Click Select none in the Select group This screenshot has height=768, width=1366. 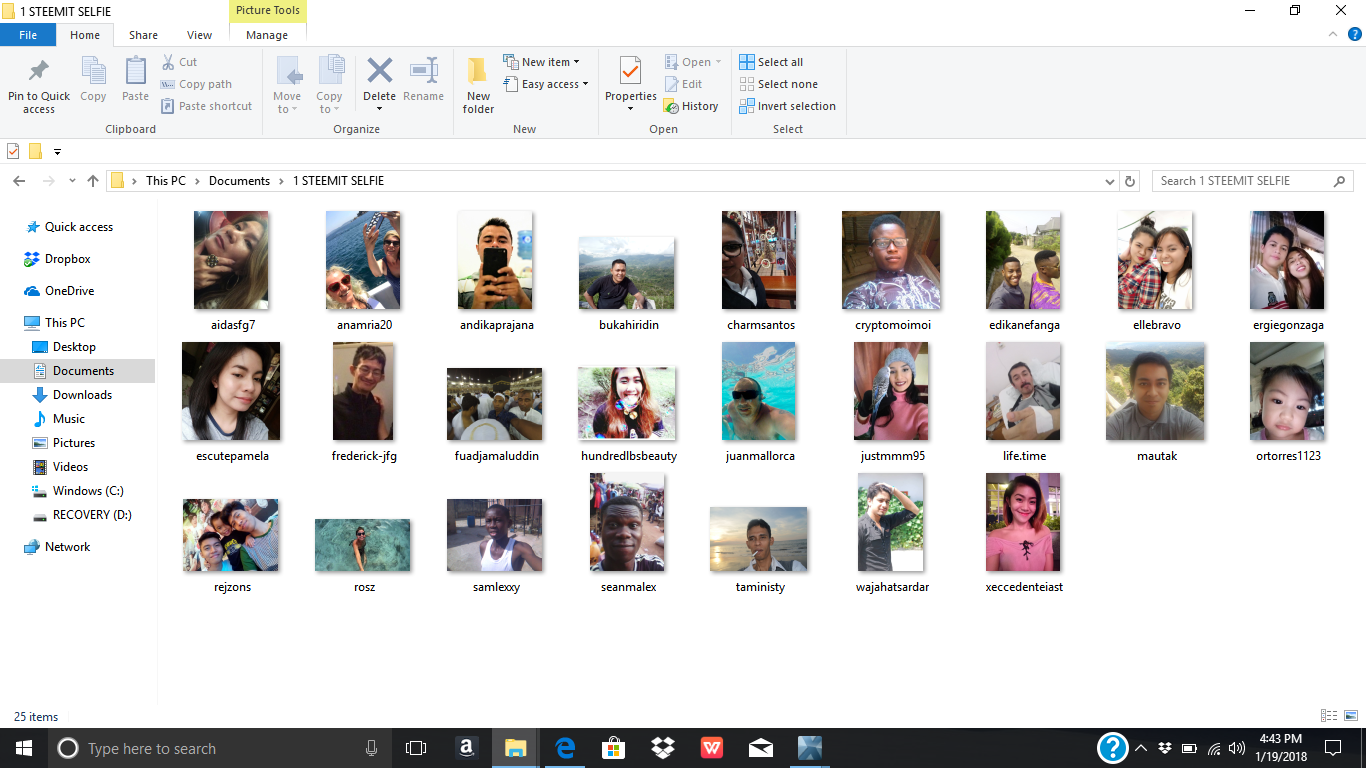point(779,83)
